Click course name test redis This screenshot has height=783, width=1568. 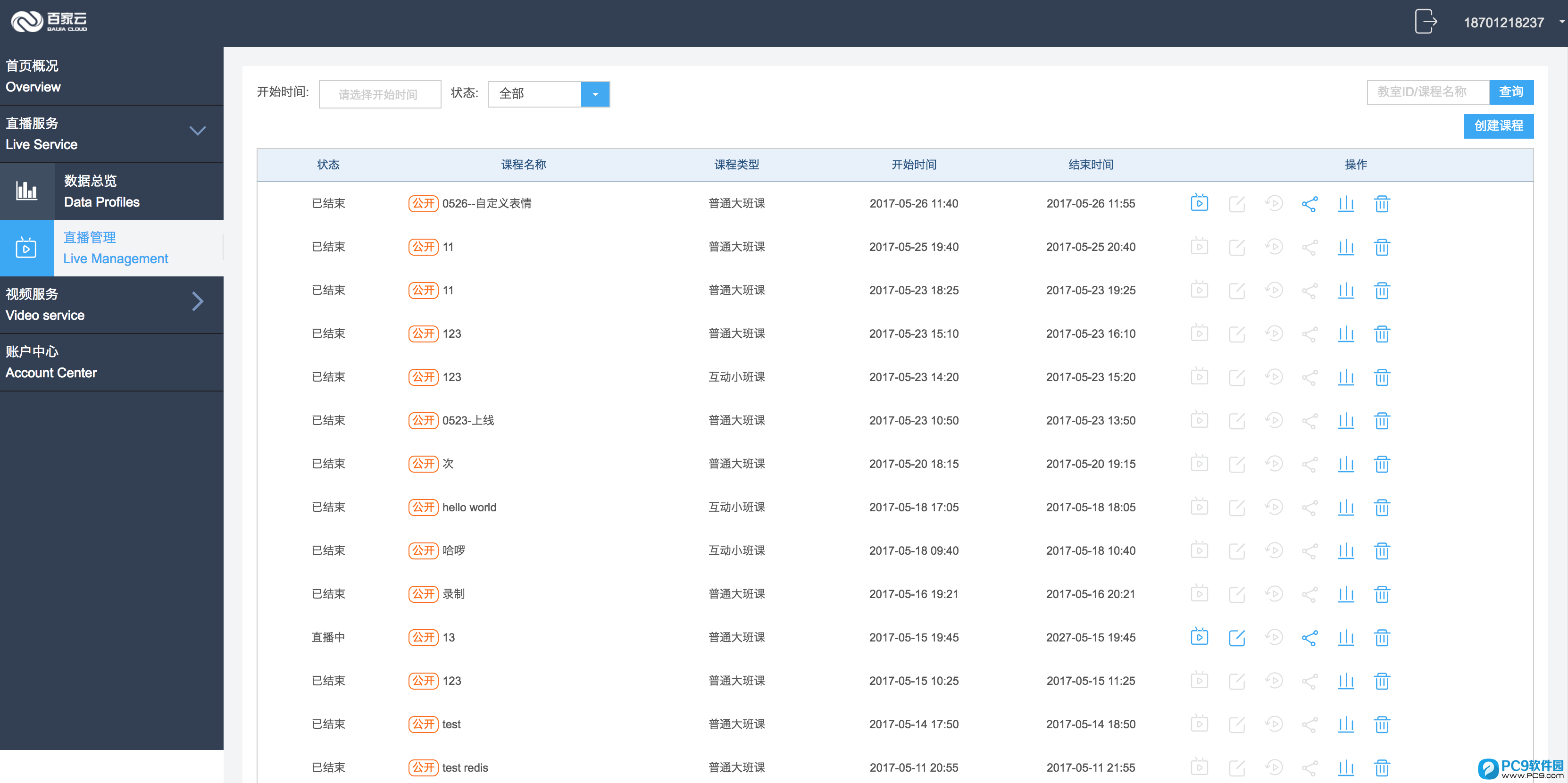[465, 767]
